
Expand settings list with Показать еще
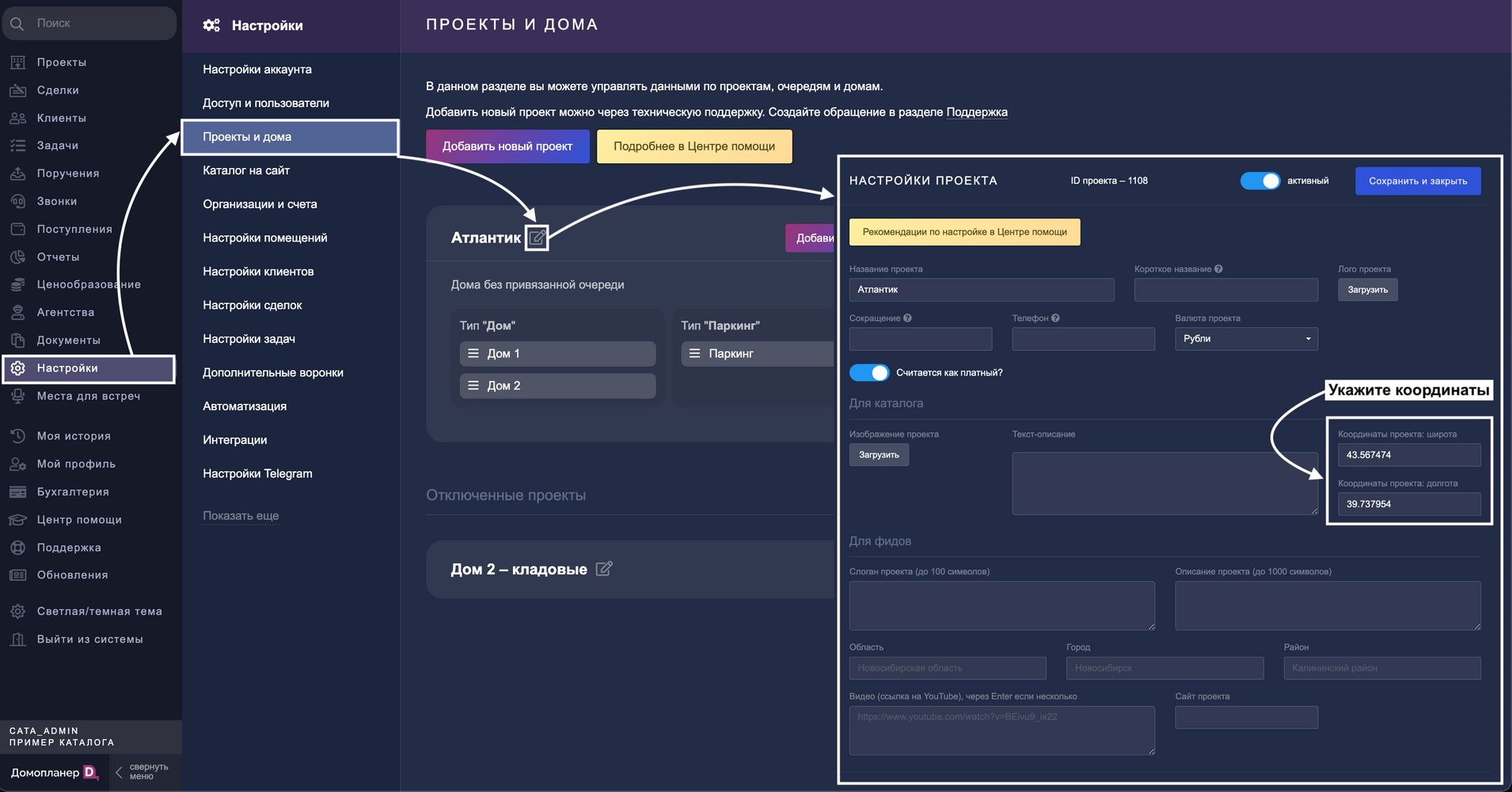(x=241, y=516)
